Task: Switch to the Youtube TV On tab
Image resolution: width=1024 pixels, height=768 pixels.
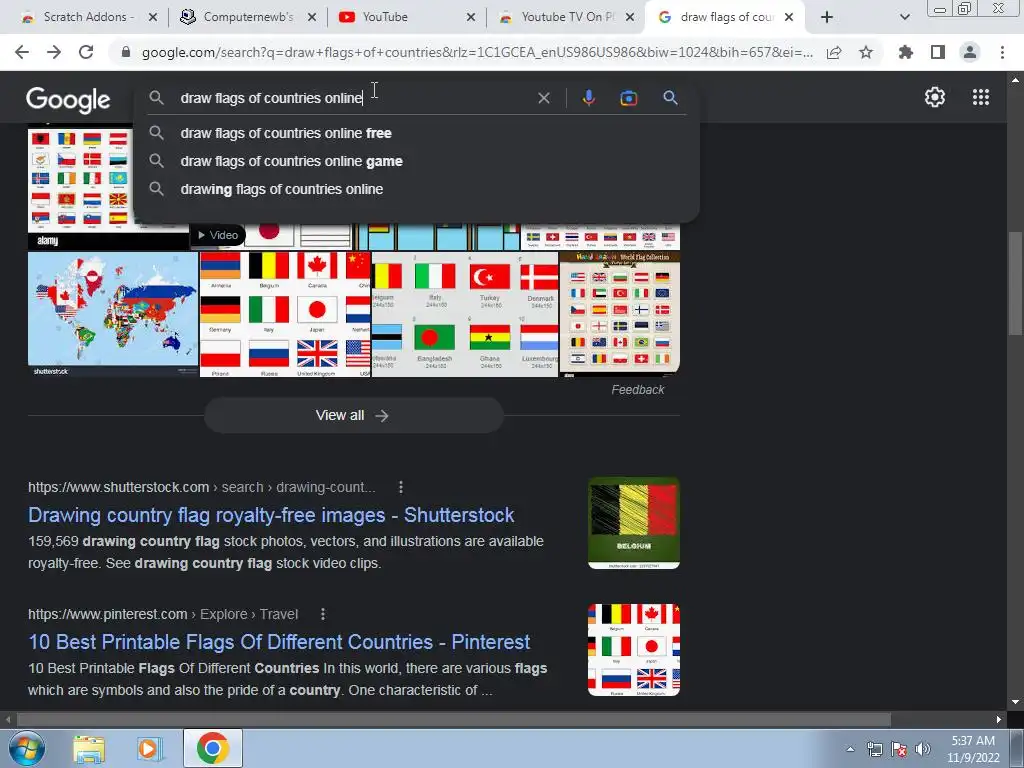Action: 567,17
